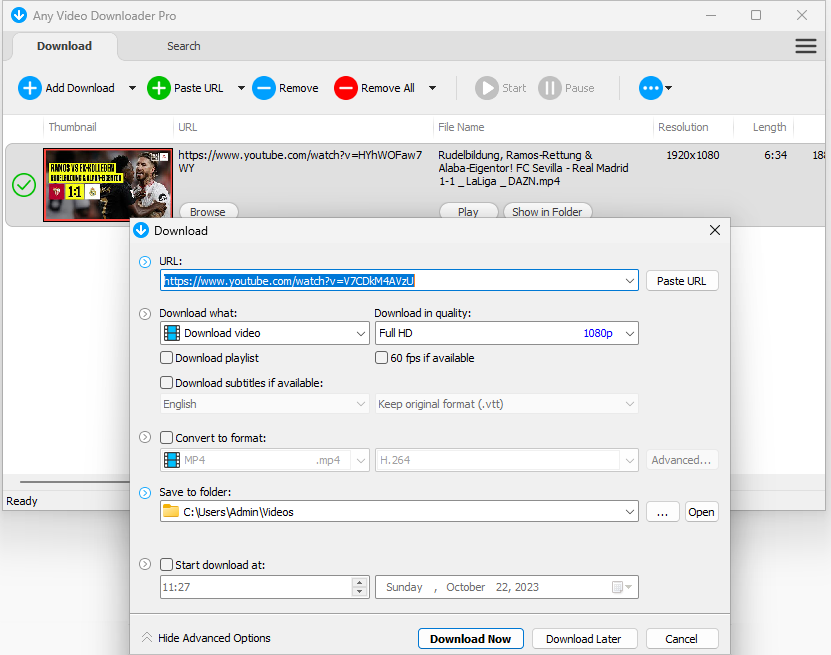Increase the start time with the up stepper
Image resolution: width=831 pixels, height=655 pixels.
tap(360, 582)
